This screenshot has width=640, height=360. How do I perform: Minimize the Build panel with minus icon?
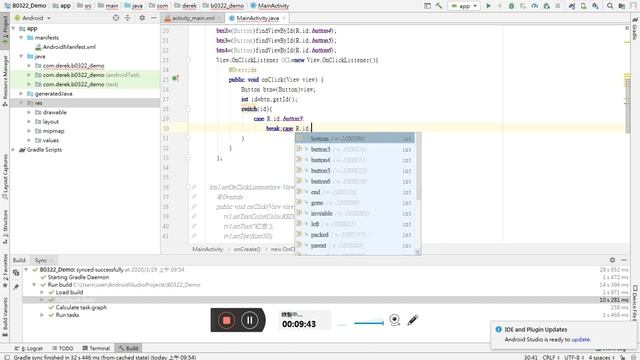click(x=624, y=260)
